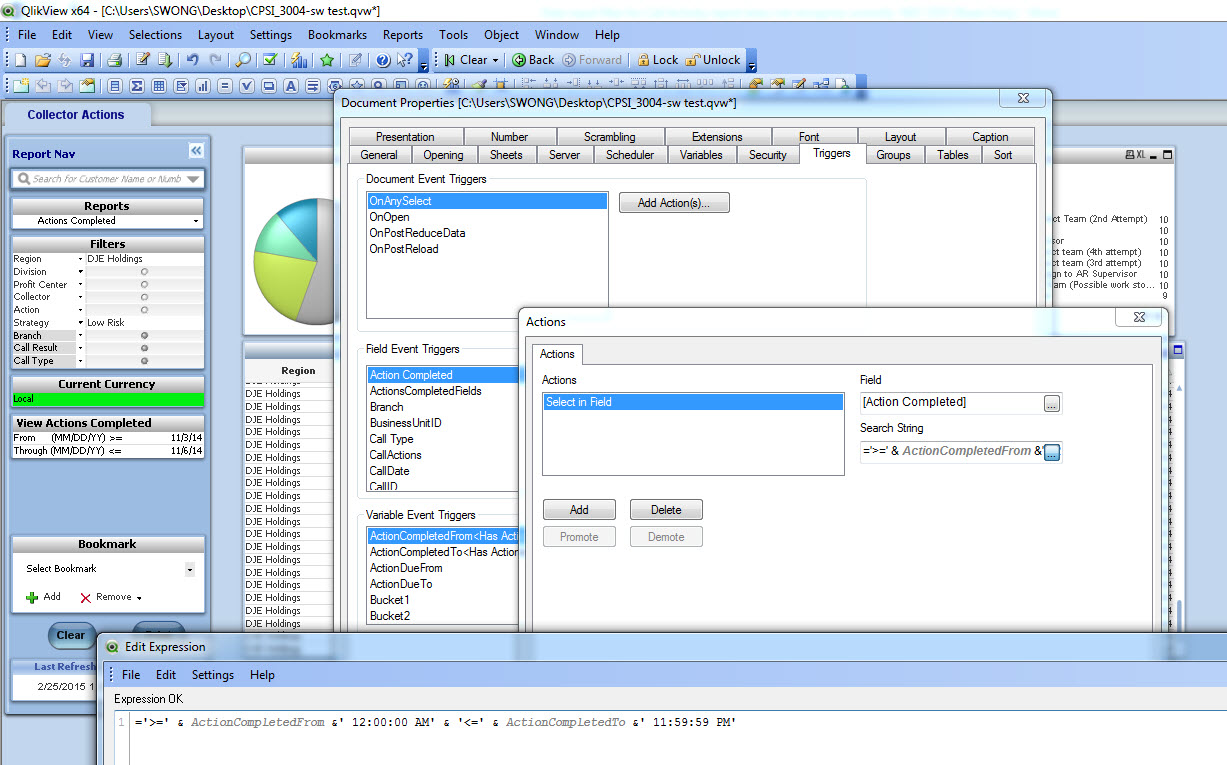Viewport: 1227px width, 765px height.
Task: Click the Undo arrow icon
Action: 192,60
